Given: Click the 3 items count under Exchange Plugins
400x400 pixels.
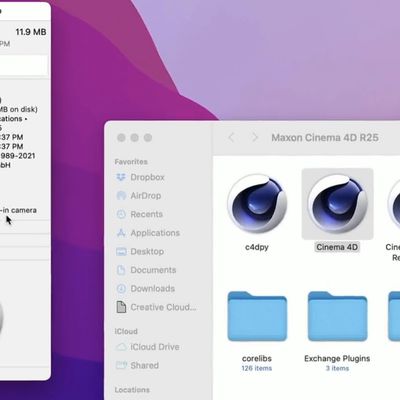Looking at the screenshot, I should (337, 368).
